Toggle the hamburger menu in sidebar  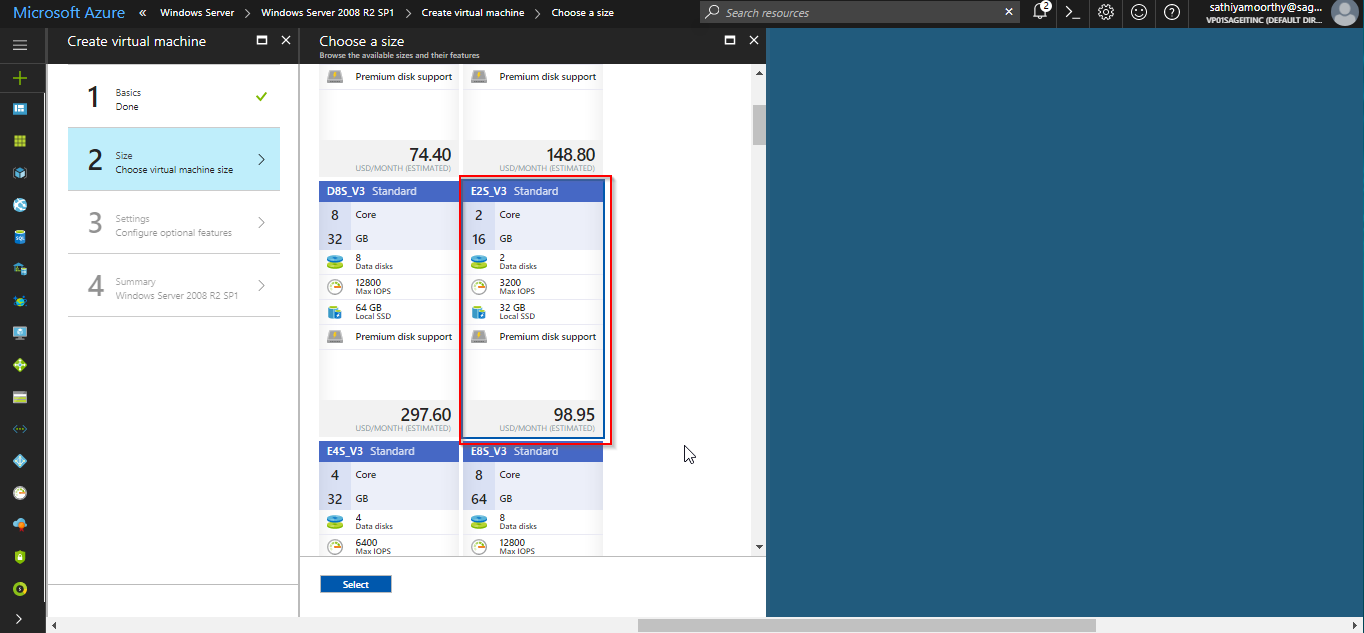pyautogui.click(x=20, y=46)
